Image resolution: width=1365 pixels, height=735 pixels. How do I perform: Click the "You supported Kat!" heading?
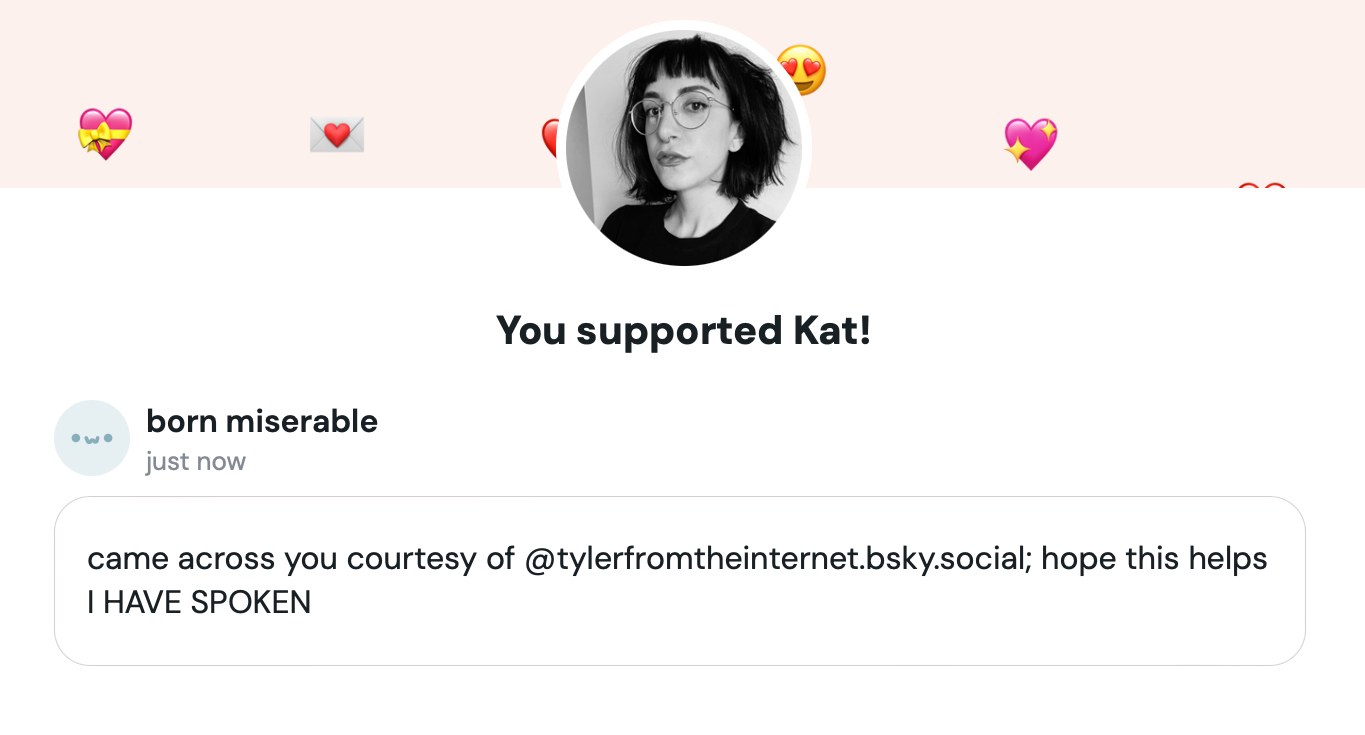point(684,331)
